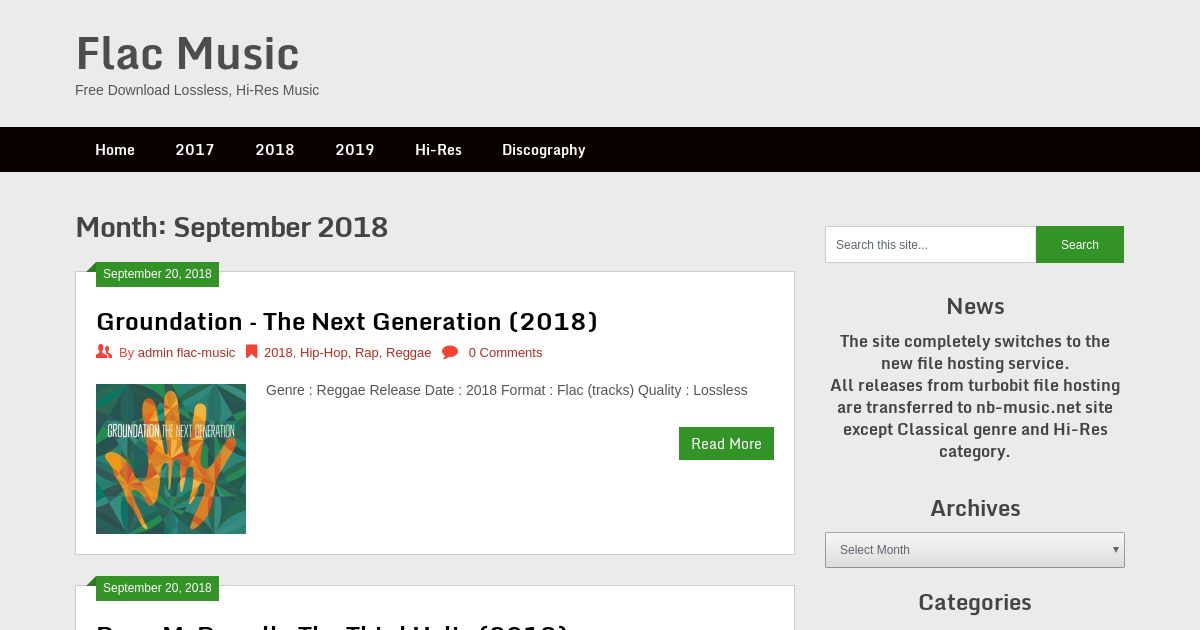Open the 'Select Month' archives dropdown
The width and height of the screenshot is (1200, 630).
pos(975,550)
